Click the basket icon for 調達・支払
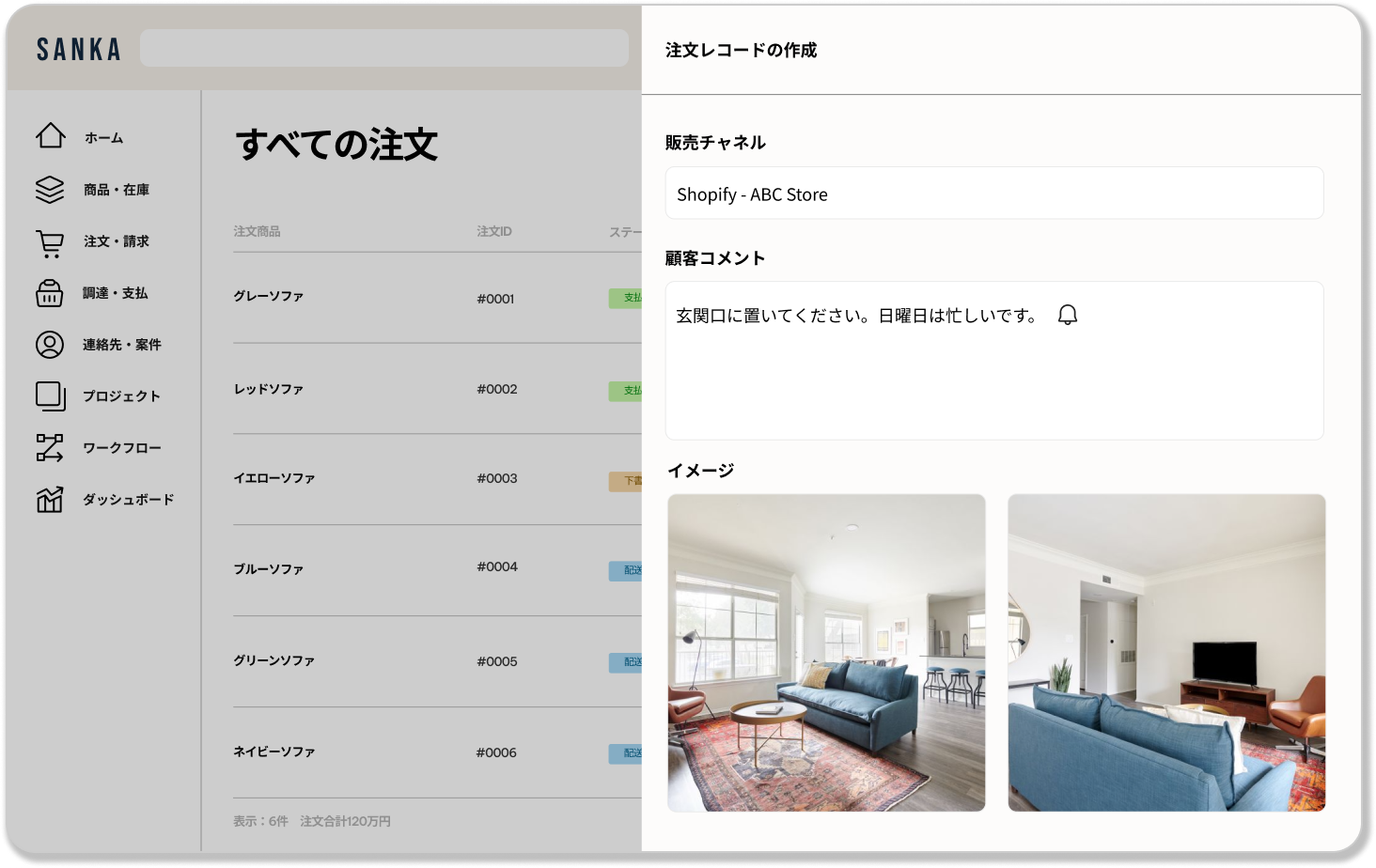The height and width of the screenshot is (868, 1376). [50, 293]
